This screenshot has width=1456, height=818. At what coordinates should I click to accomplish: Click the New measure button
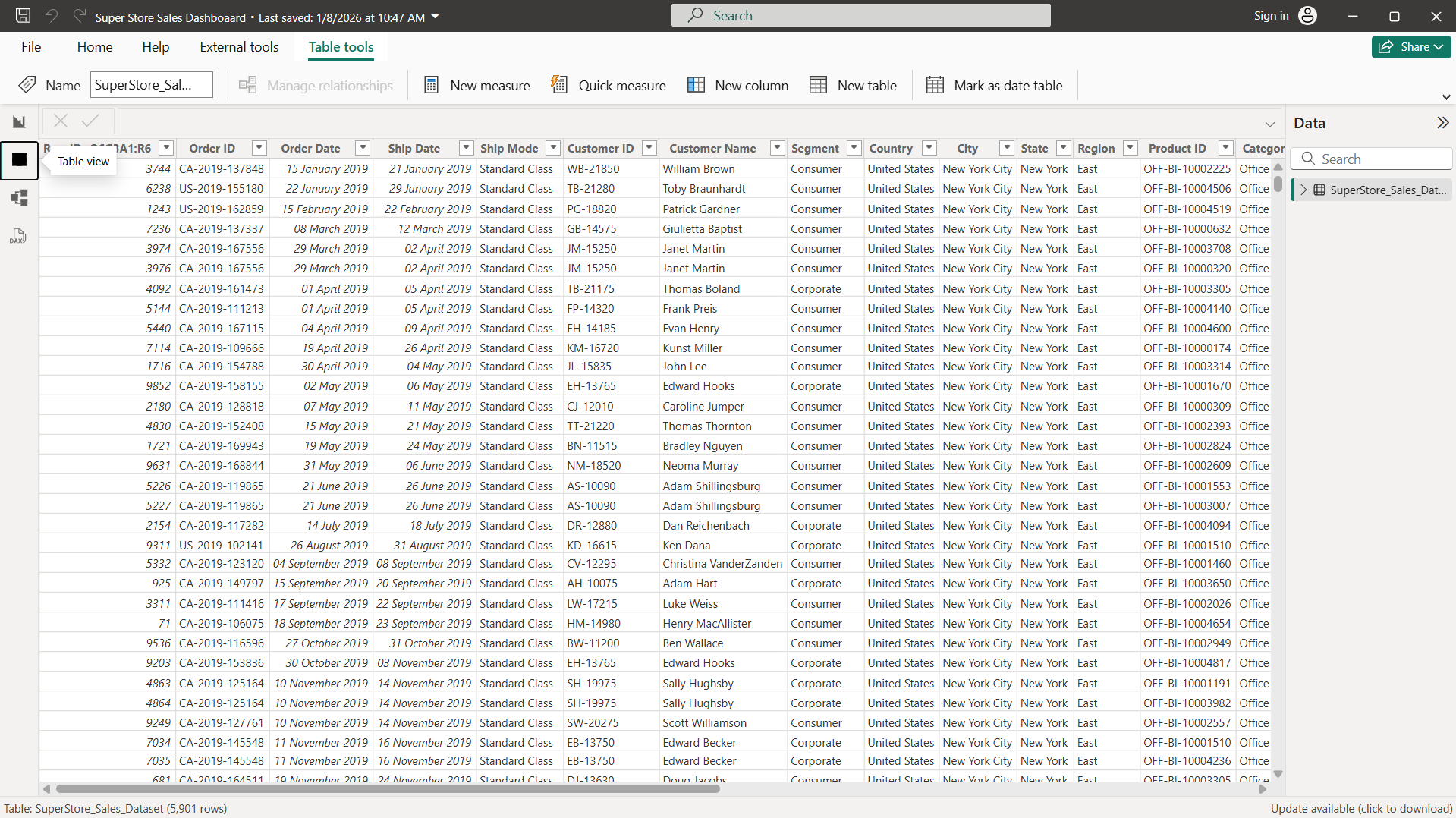[476, 86]
